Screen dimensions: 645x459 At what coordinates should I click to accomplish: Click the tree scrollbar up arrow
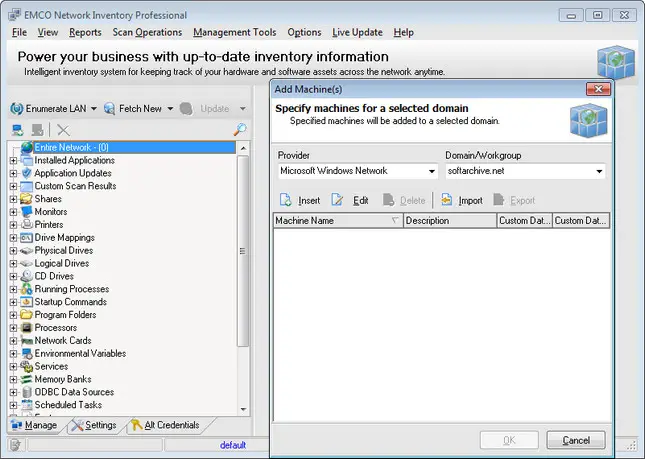[x=243, y=148]
